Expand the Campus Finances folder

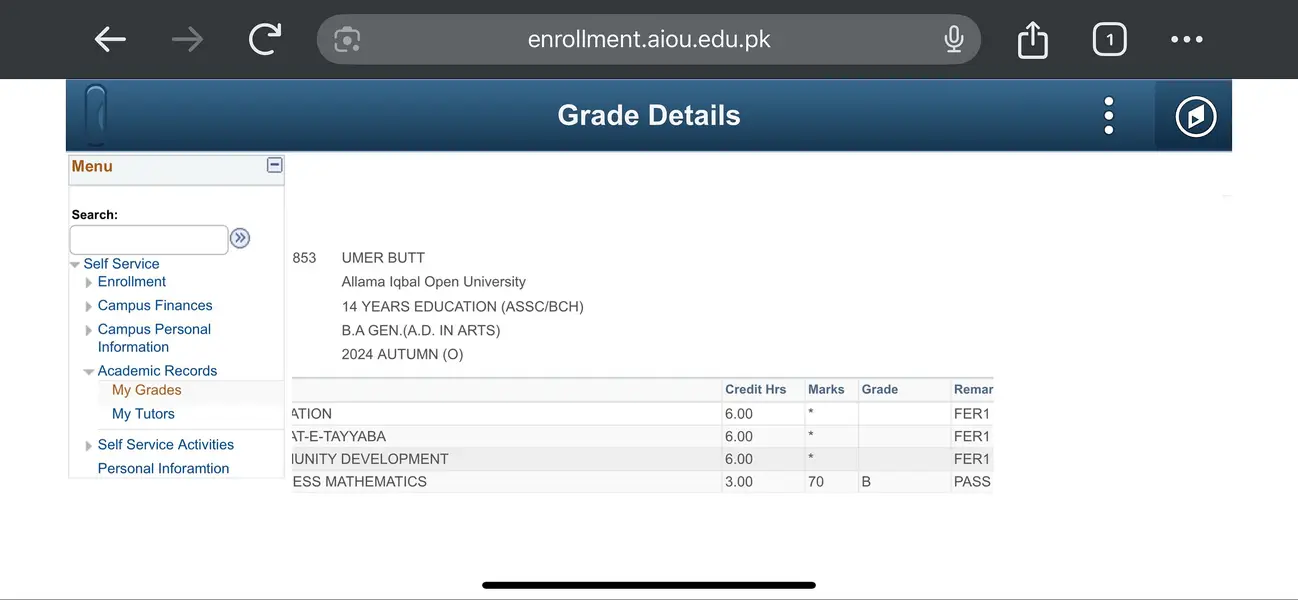(89, 307)
